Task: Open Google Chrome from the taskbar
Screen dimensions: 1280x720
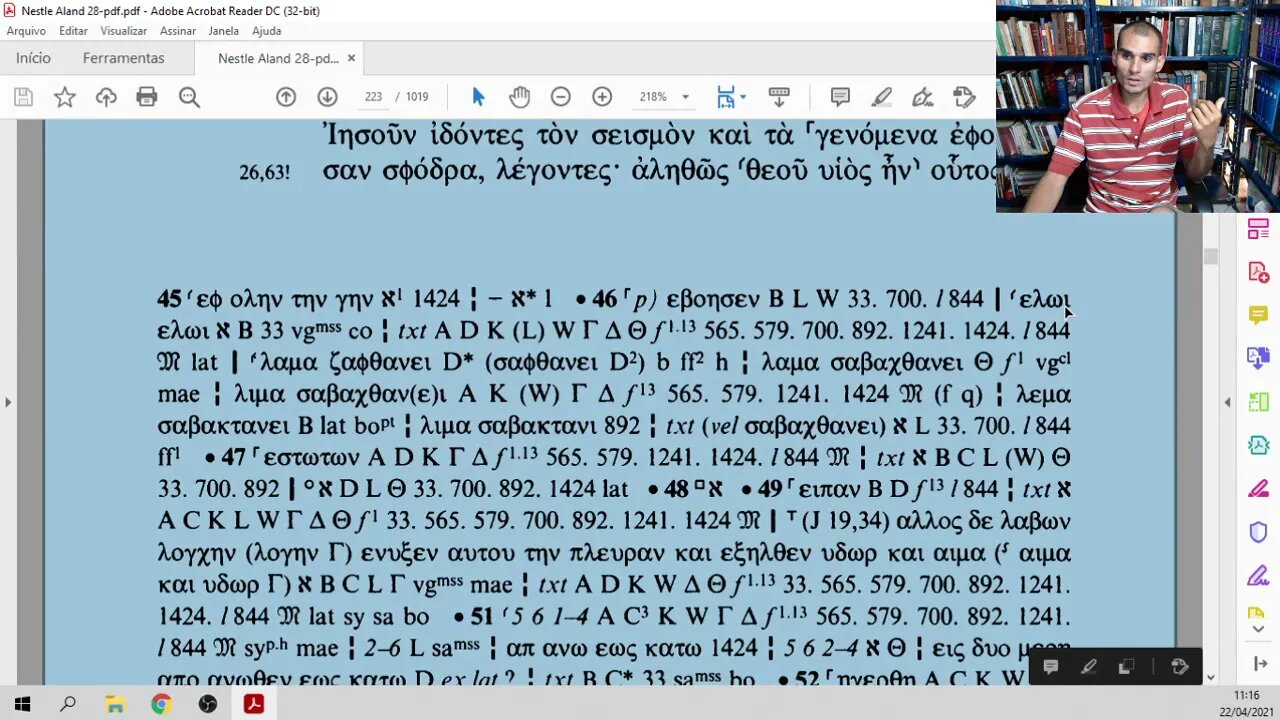Action: coord(161,704)
